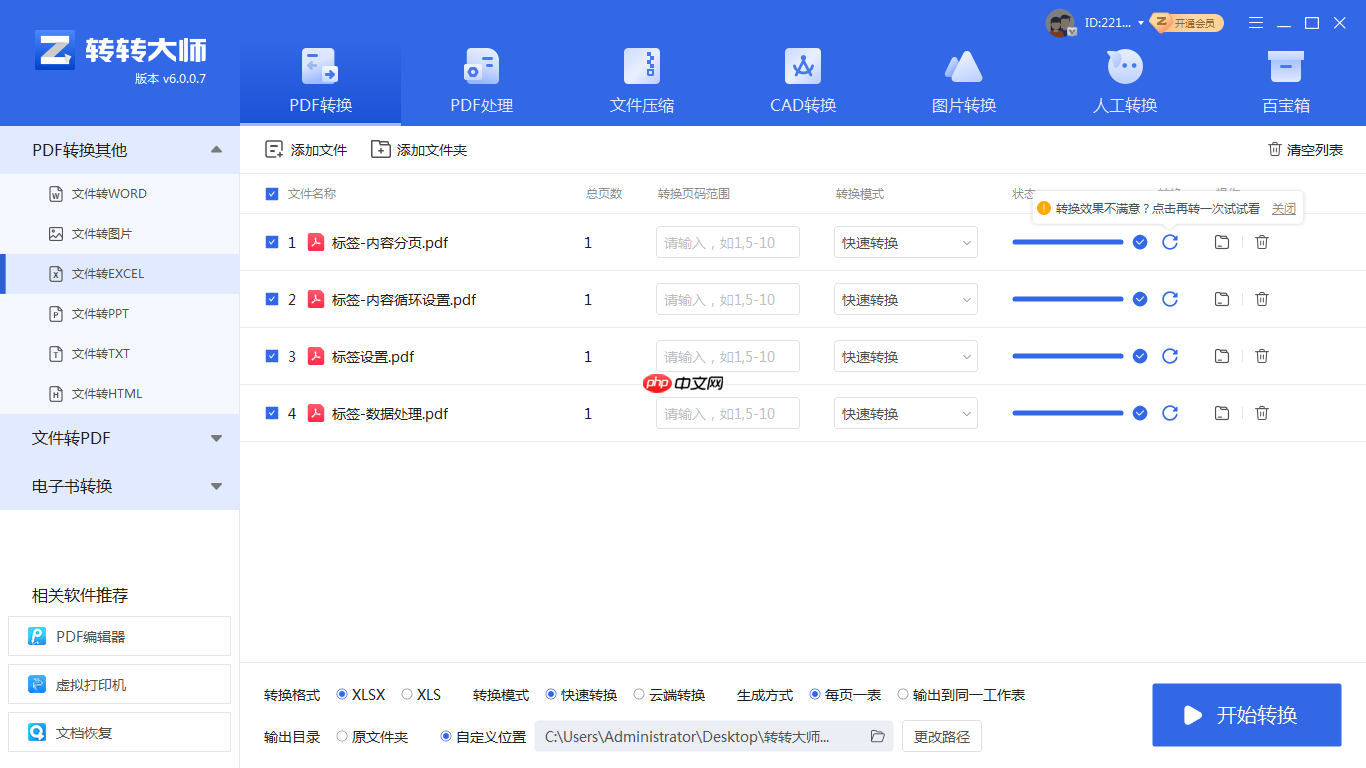Open output folder for 标签-数据处理.pdf
The height and width of the screenshot is (768, 1366).
[1221, 413]
